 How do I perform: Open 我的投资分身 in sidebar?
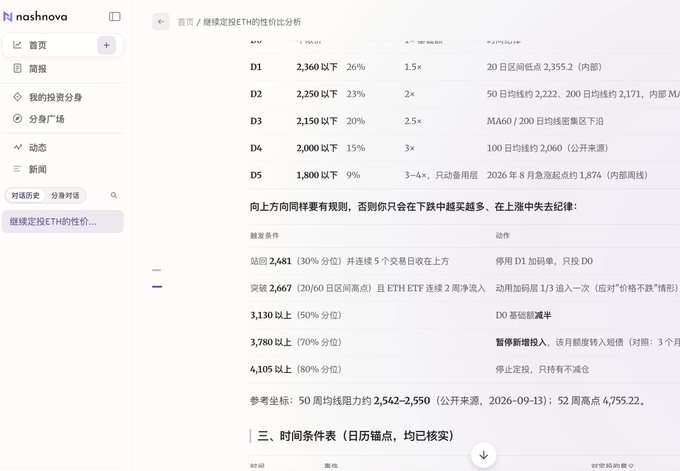pyautogui.click(x=62, y=97)
